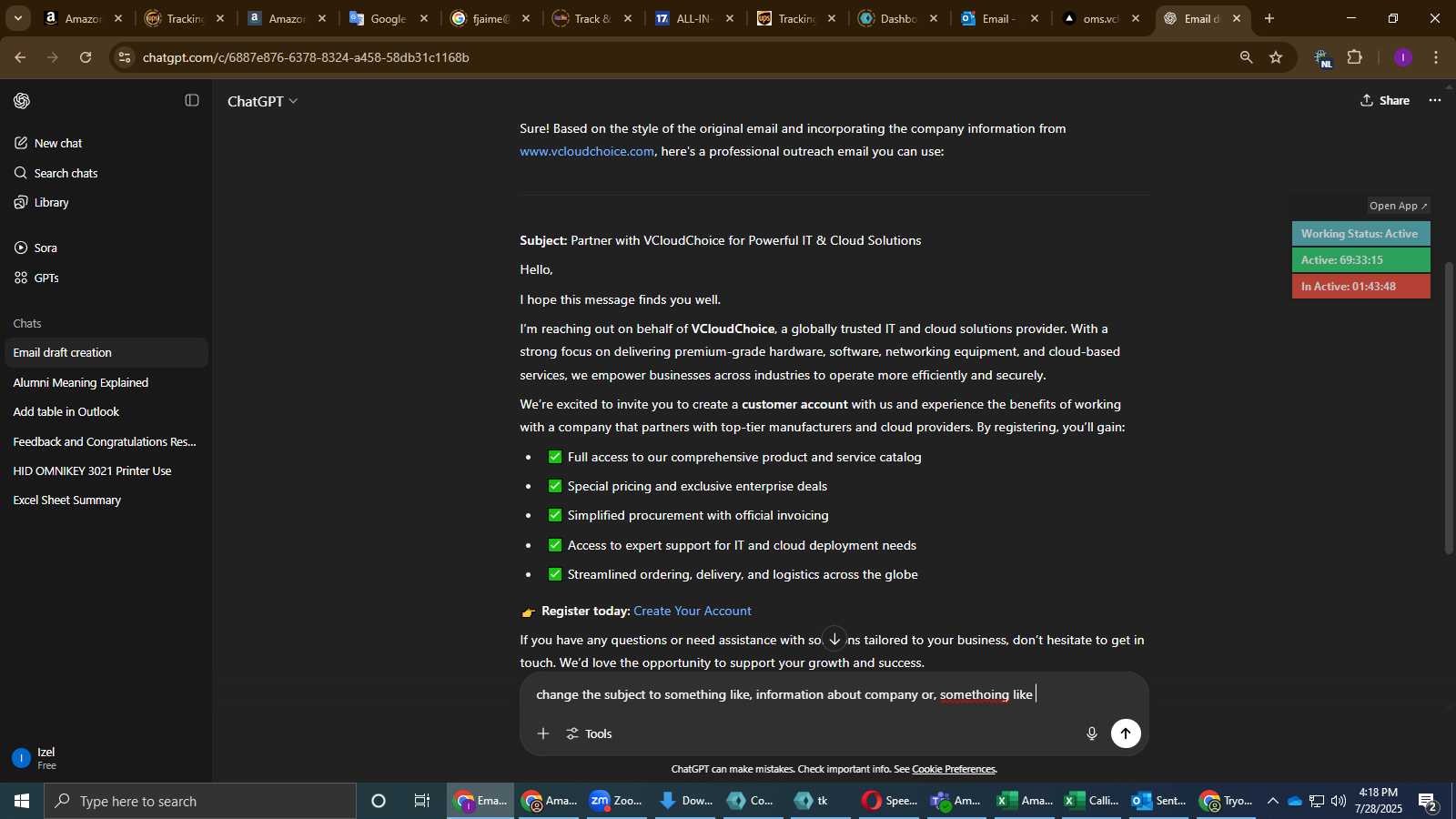Screen dimensions: 1456x819
Task: Click the Windows taskbar search box
Action: [200, 801]
